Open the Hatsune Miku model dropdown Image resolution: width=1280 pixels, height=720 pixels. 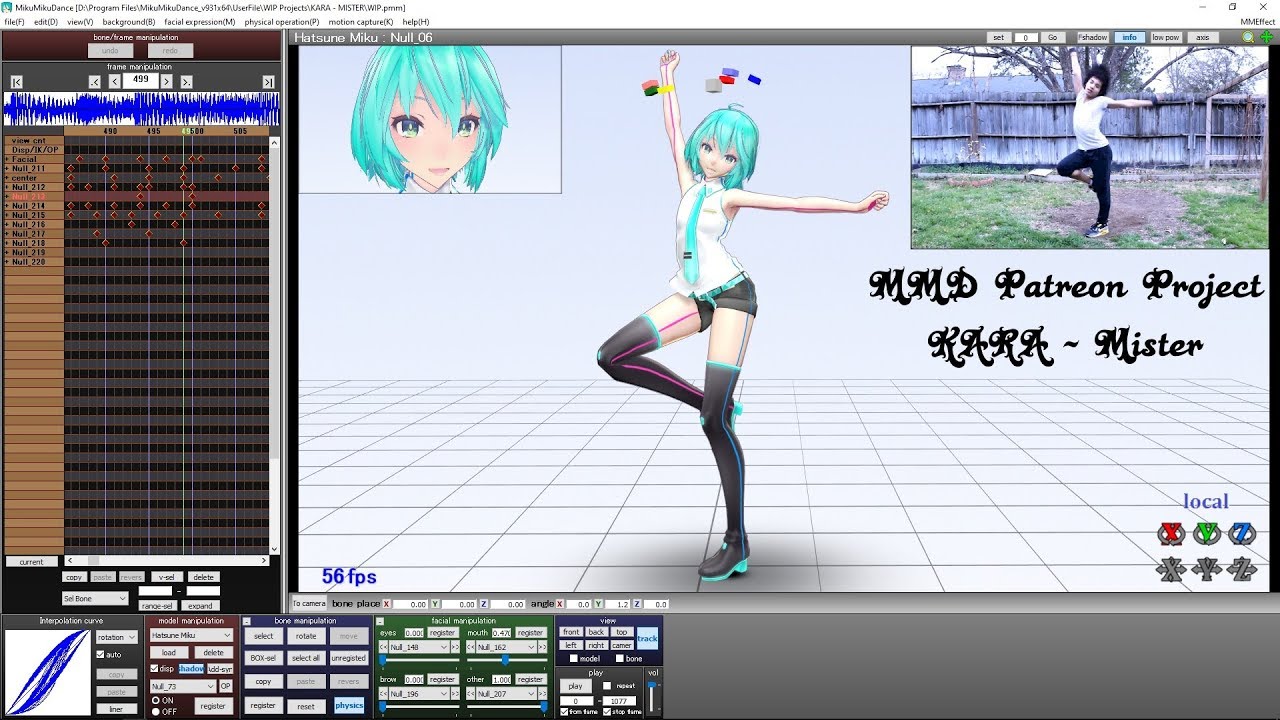click(191, 635)
